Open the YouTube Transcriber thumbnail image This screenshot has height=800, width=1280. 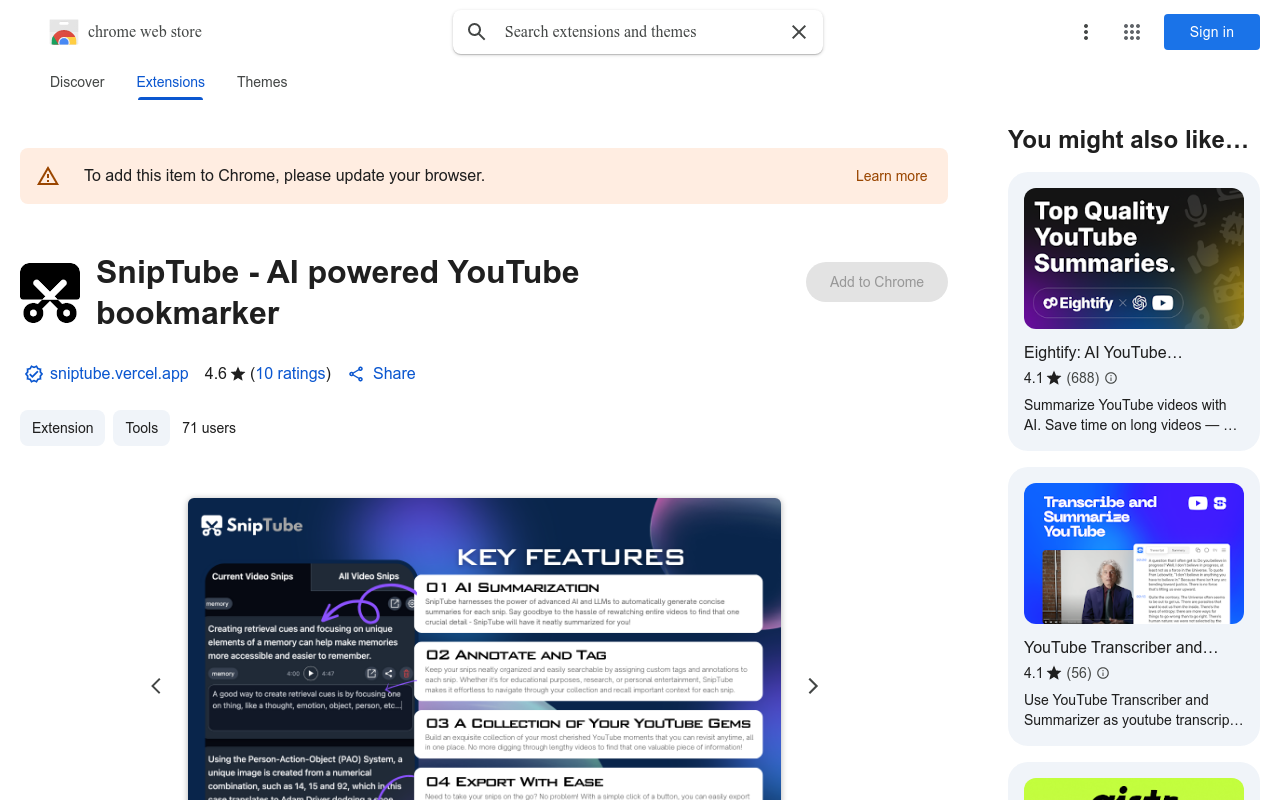click(x=1134, y=554)
